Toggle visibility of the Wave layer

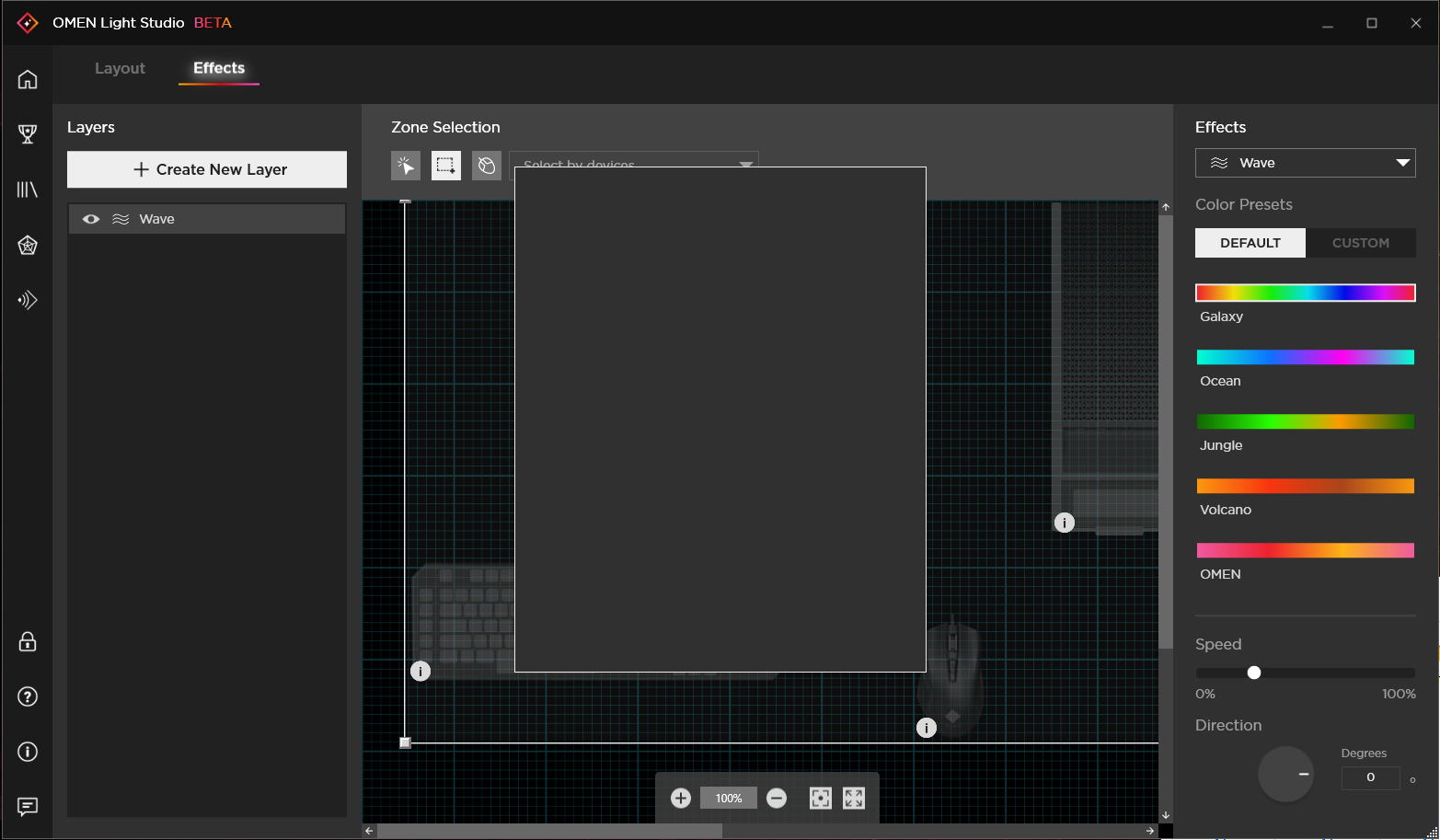tap(90, 218)
